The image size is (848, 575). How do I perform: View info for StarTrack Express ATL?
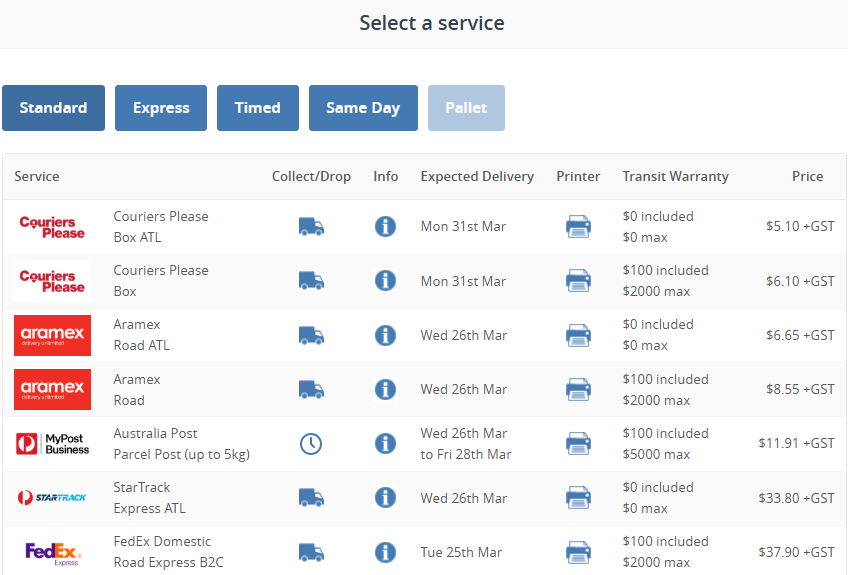point(385,498)
